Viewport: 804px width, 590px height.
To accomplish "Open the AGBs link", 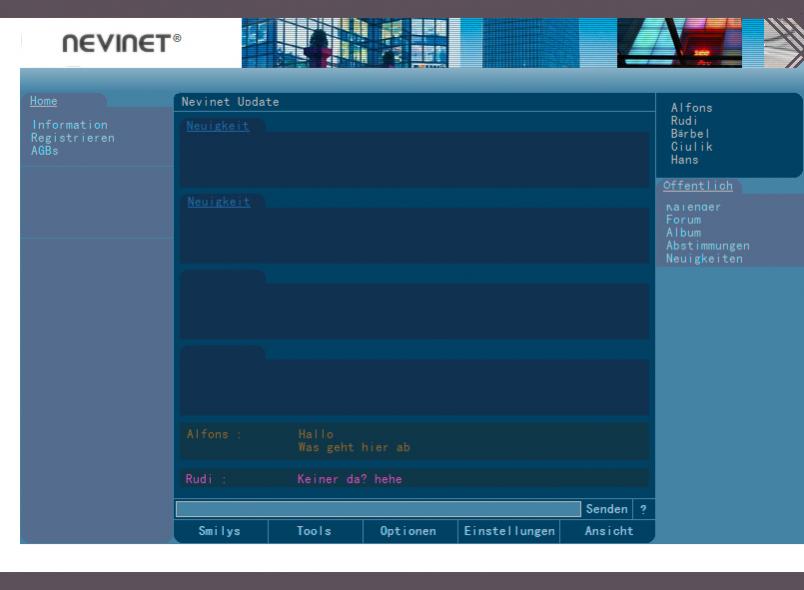I will point(45,151).
